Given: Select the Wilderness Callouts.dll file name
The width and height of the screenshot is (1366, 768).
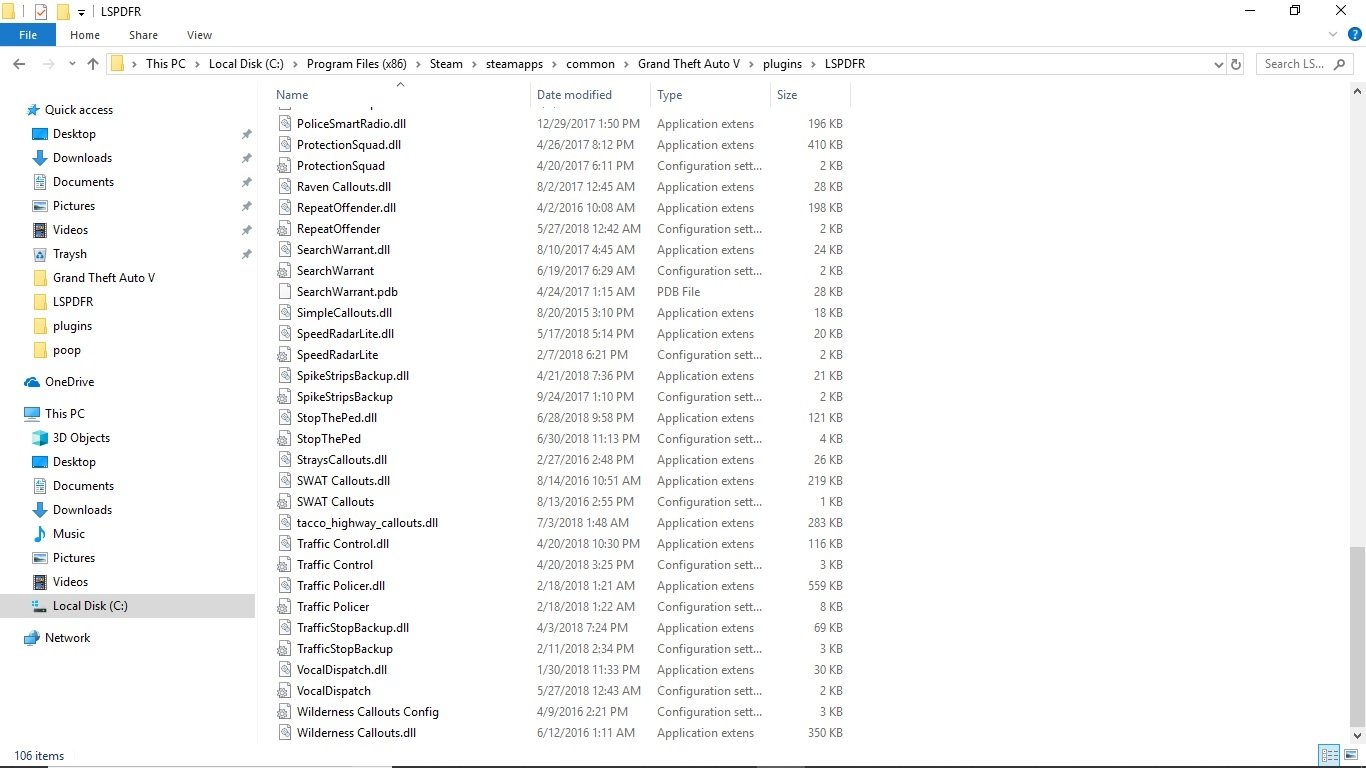Looking at the screenshot, I should (356, 733).
